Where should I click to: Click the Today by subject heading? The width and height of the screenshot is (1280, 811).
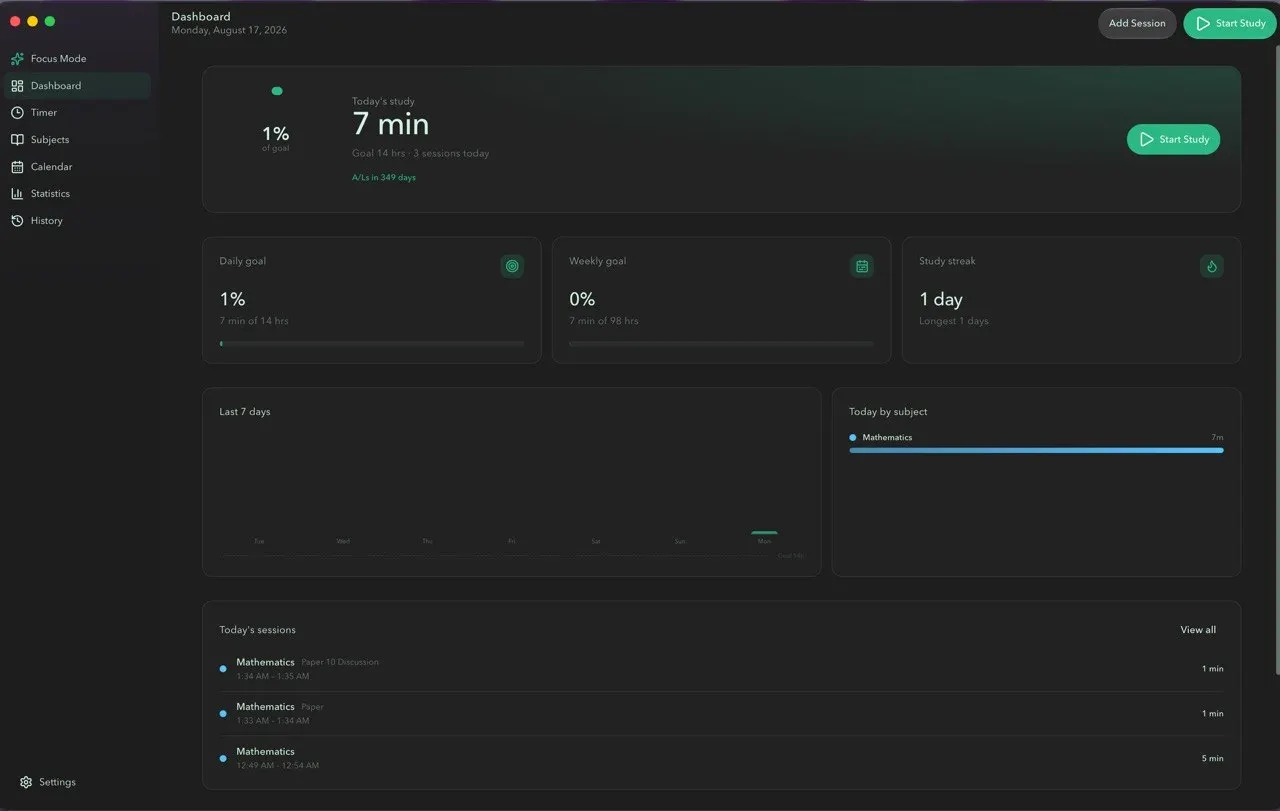pos(888,412)
